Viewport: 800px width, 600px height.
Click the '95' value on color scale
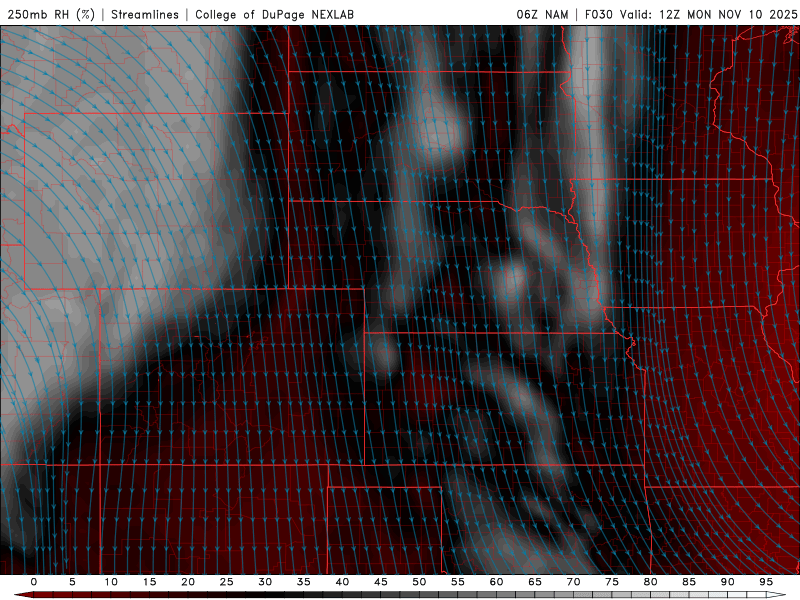click(766, 582)
